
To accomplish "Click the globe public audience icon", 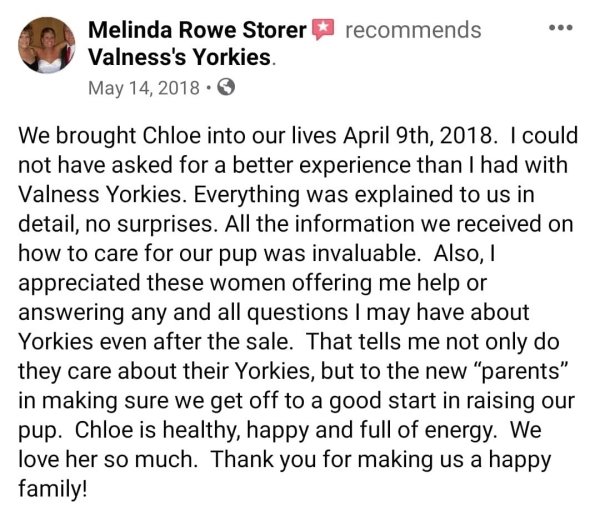I will pyautogui.click(x=226, y=87).
